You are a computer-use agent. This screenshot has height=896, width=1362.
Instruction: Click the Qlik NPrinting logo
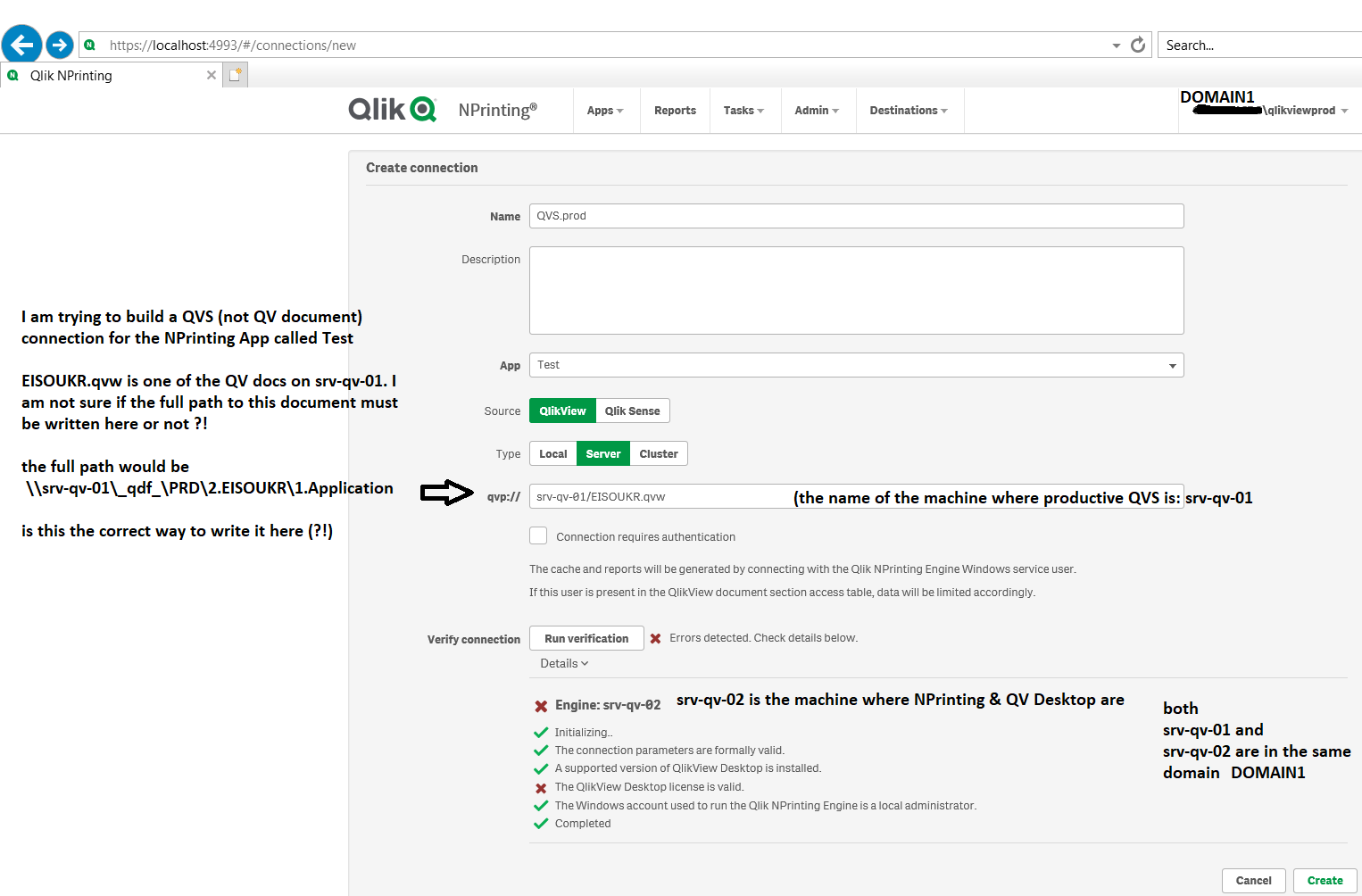pyautogui.click(x=393, y=109)
